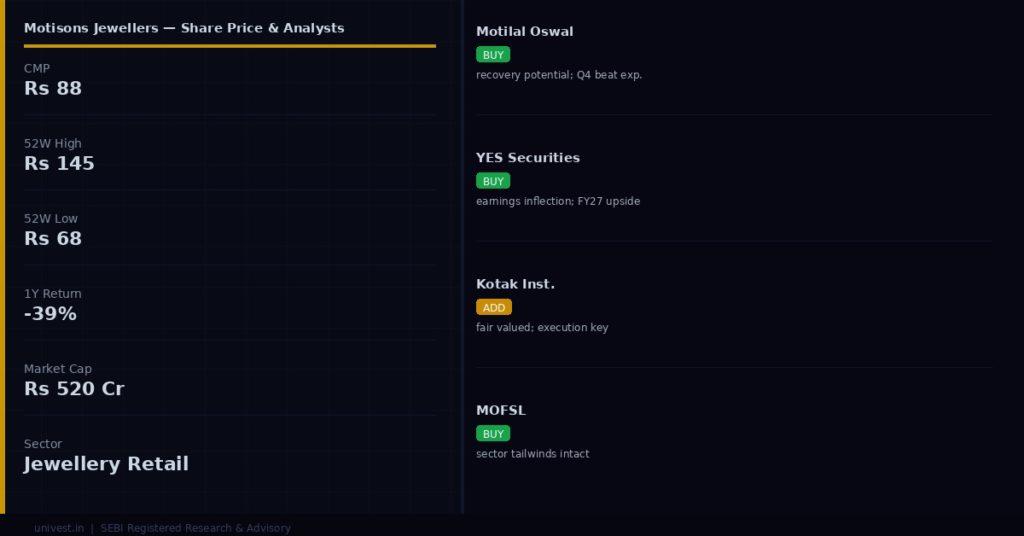Click the Rs 88 current price value
Screen dimensions: 1024x536
[x=53, y=88]
